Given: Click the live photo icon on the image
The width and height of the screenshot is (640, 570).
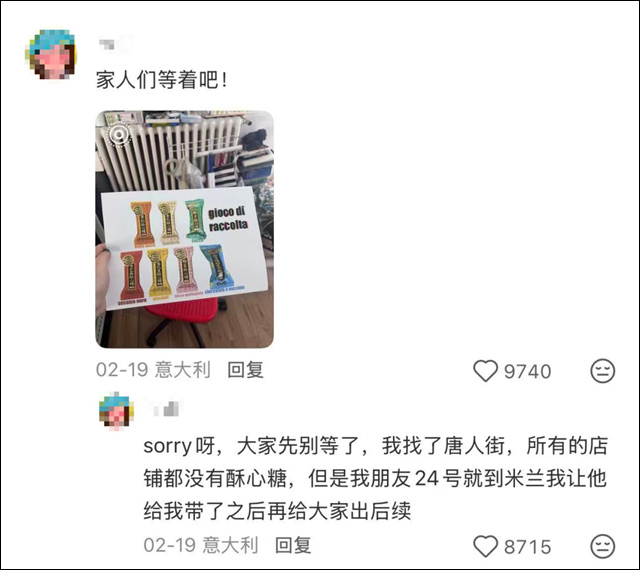Looking at the screenshot, I should pyautogui.click(x=118, y=134).
